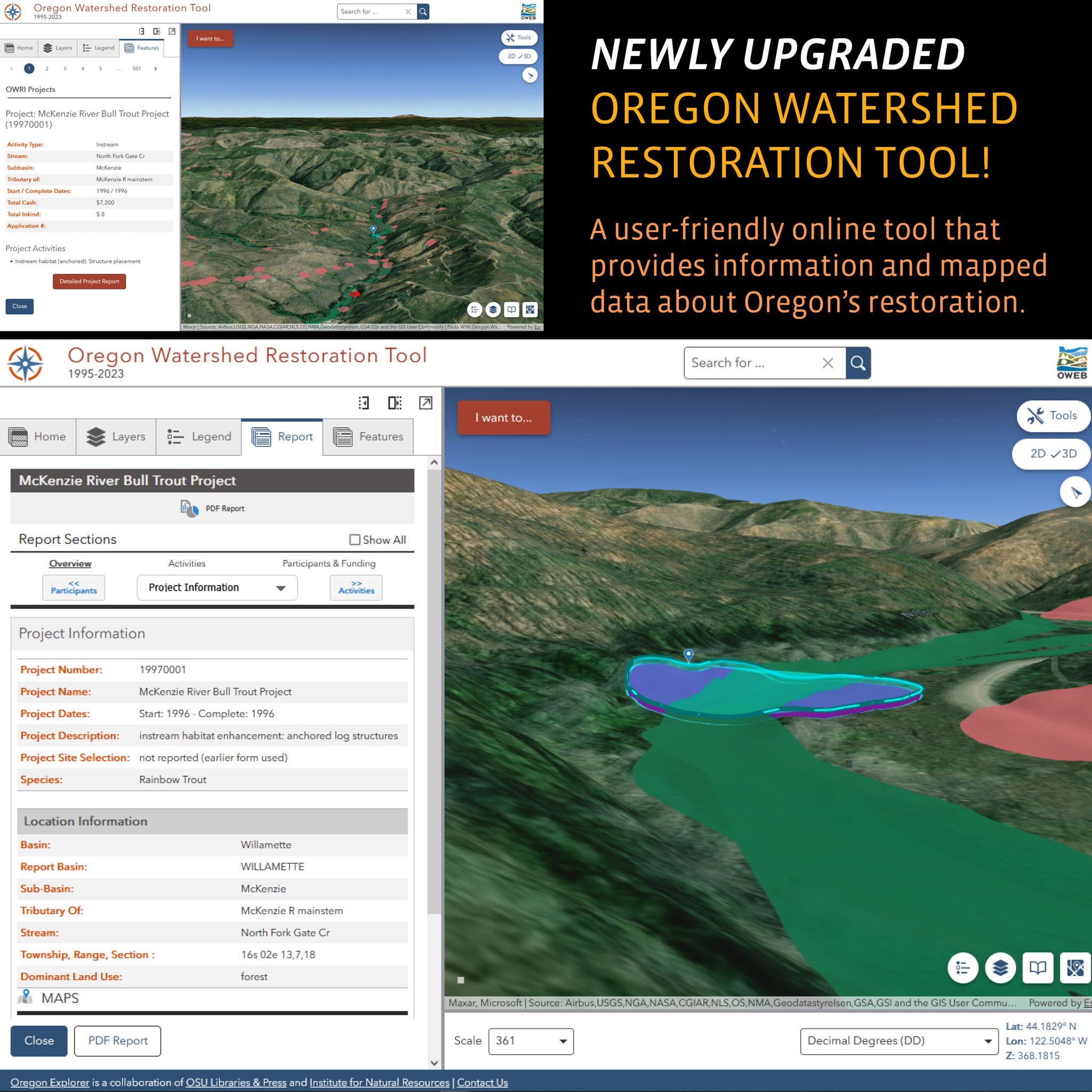Click the blue location pin on the lower map

point(688,655)
